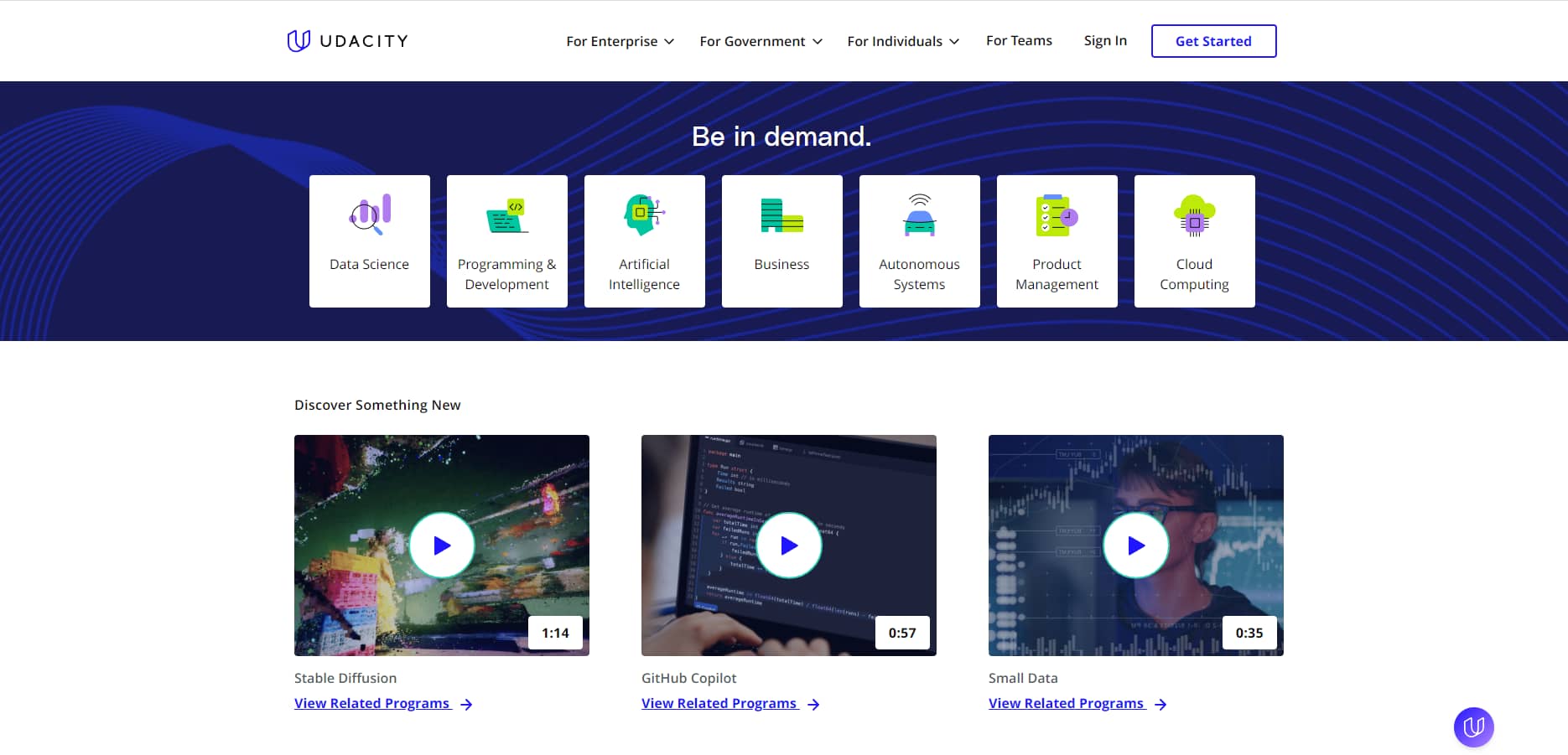Expand the For Enterprise dropdown chevron
The image size is (1568, 755).
click(x=669, y=41)
